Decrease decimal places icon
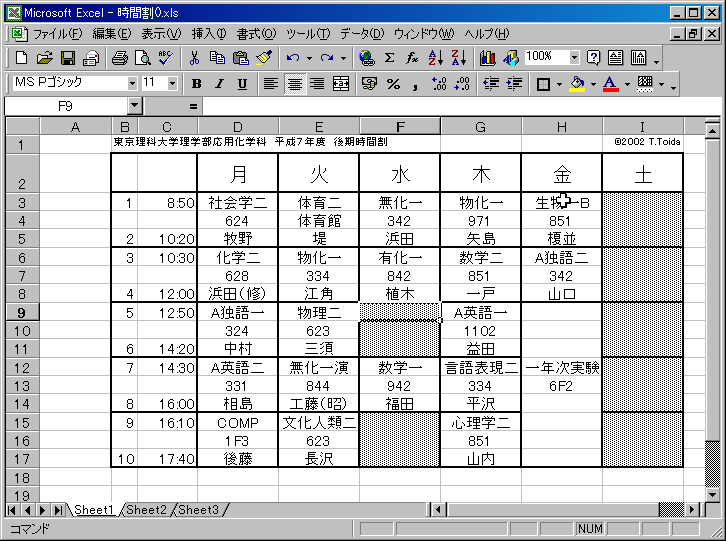The image size is (726, 541). [462, 84]
